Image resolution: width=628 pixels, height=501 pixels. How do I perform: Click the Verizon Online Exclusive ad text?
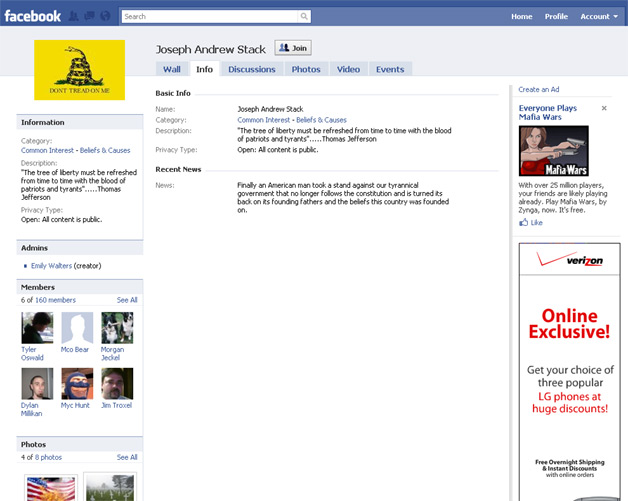(569, 324)
